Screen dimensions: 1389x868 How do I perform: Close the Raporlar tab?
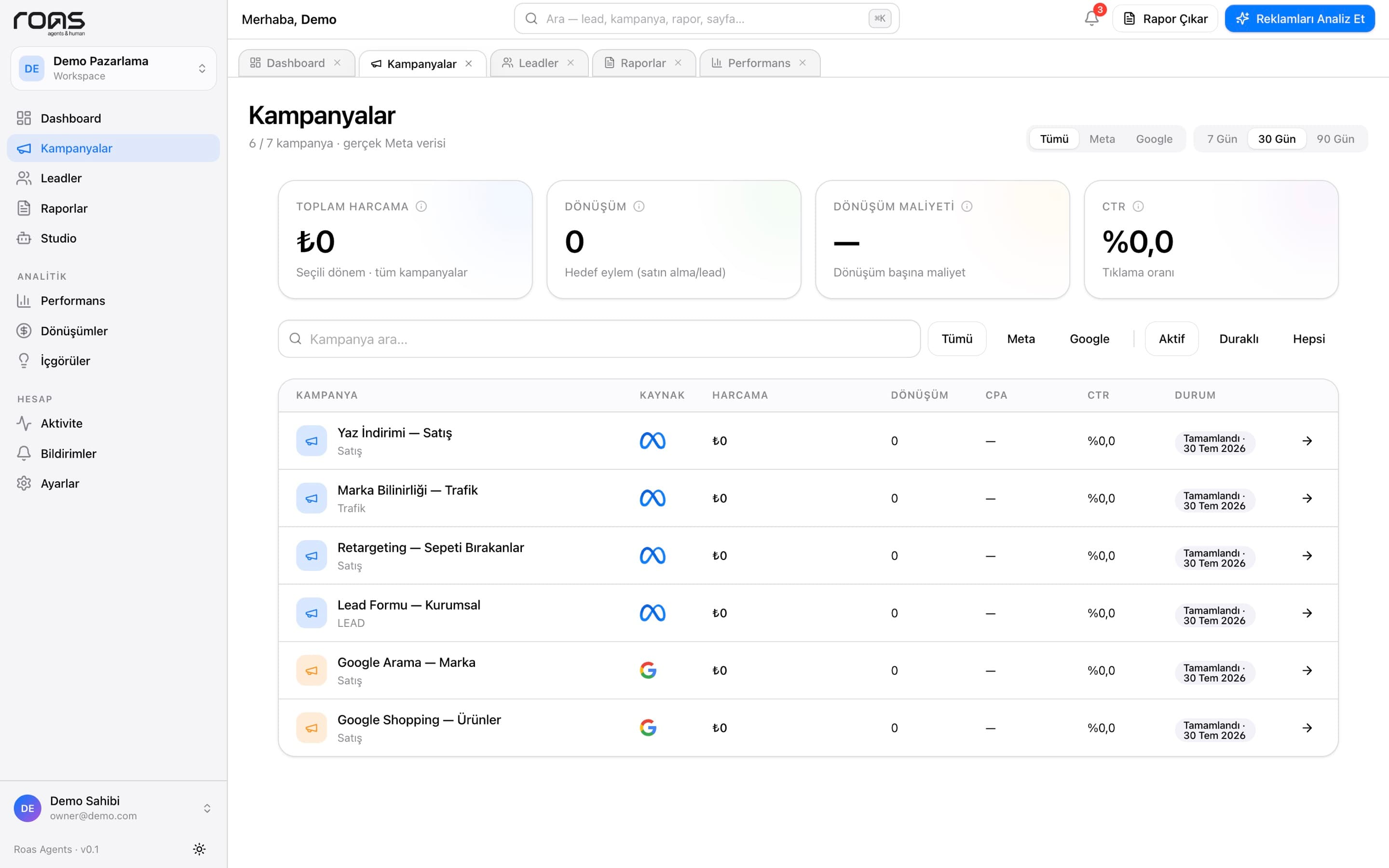678,63
